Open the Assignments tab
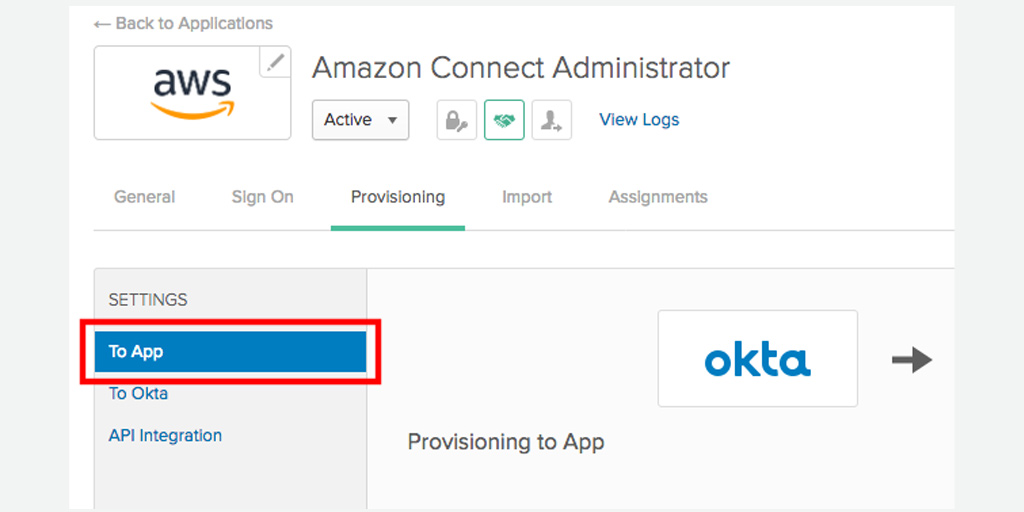 pos(658,197)
